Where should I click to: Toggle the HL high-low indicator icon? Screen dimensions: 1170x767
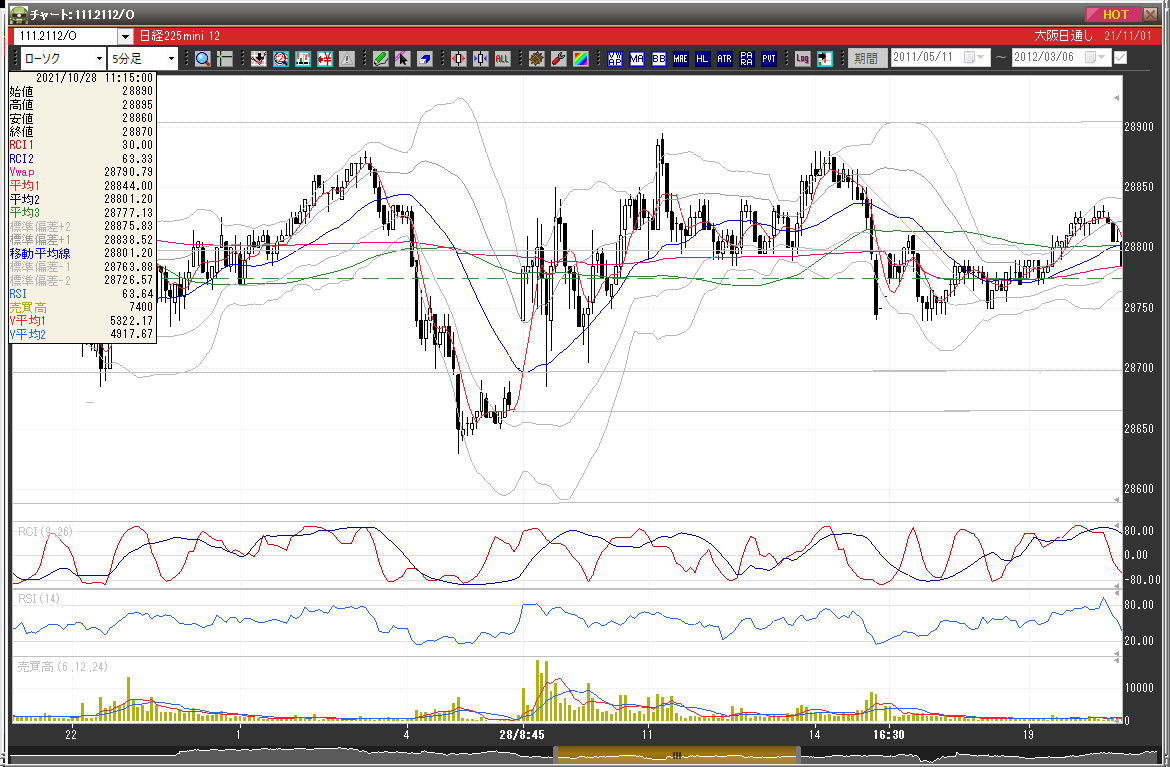702,58
